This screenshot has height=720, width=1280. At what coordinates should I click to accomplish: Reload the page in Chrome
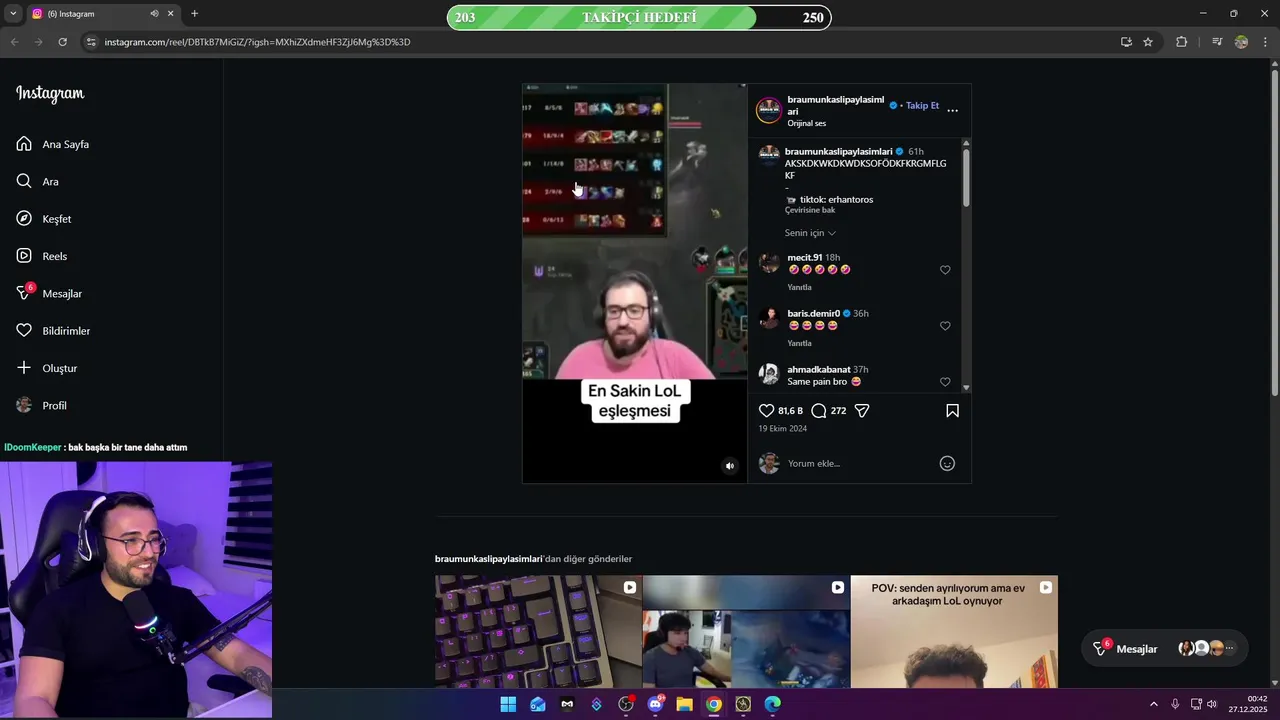point(62,42)
